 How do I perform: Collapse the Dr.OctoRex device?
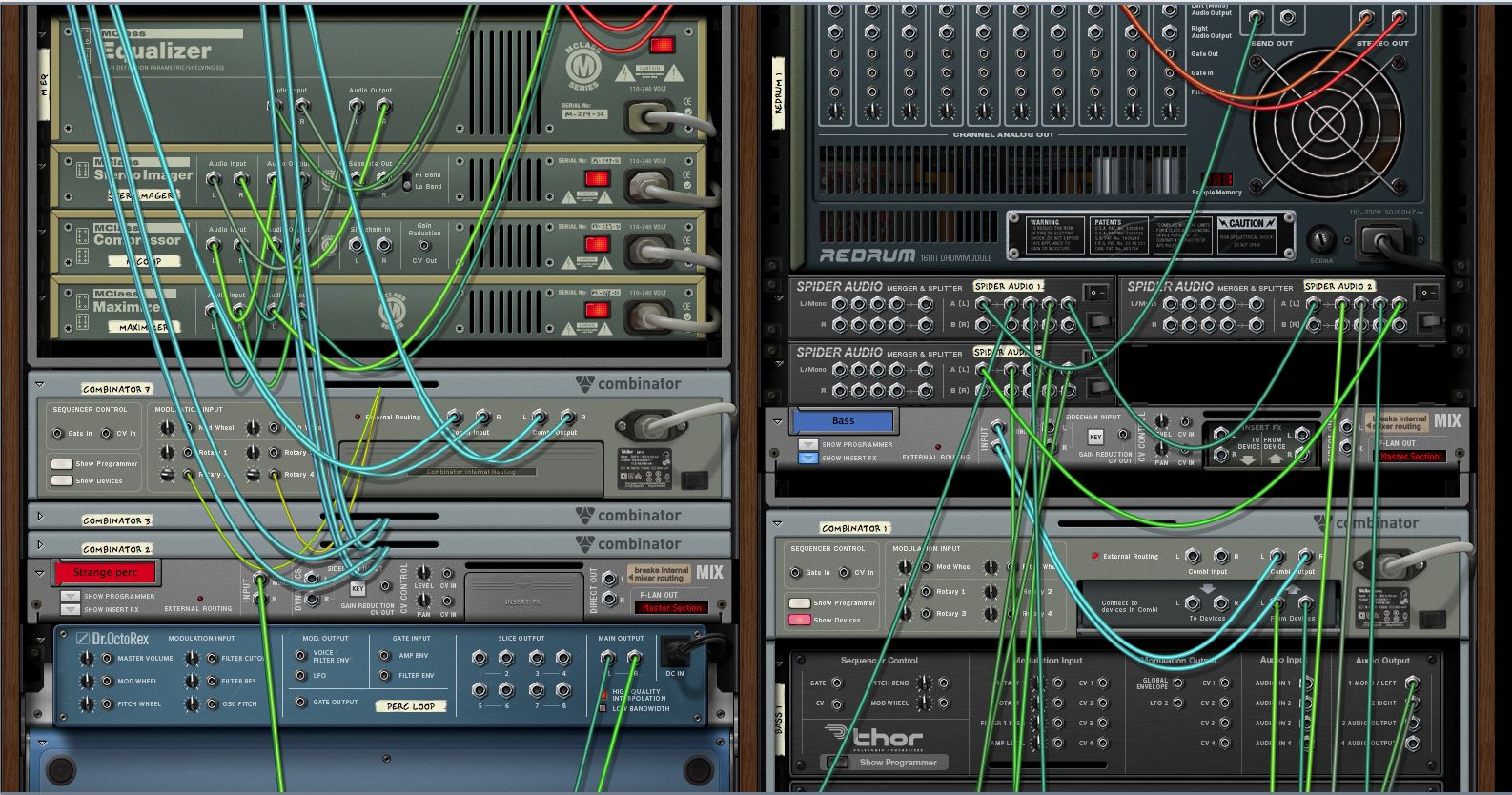pyautogui.click(x=40, y=638)
